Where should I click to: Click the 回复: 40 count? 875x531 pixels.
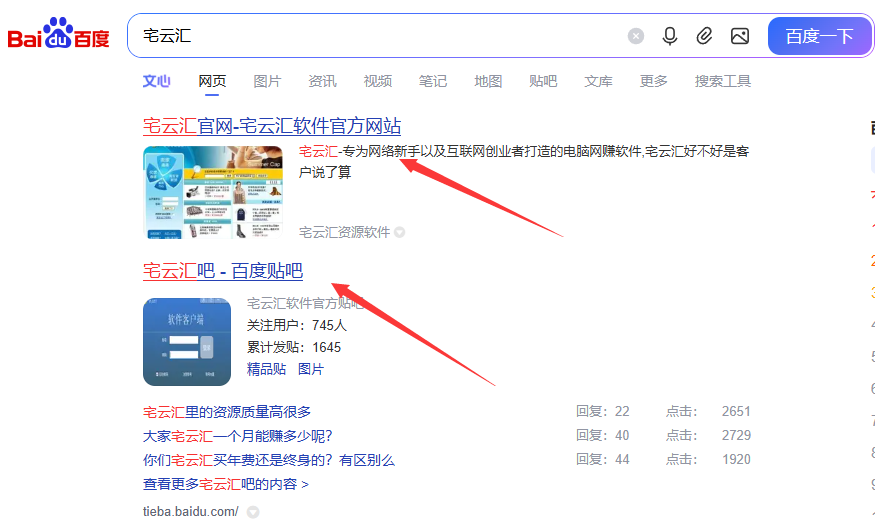603,436
